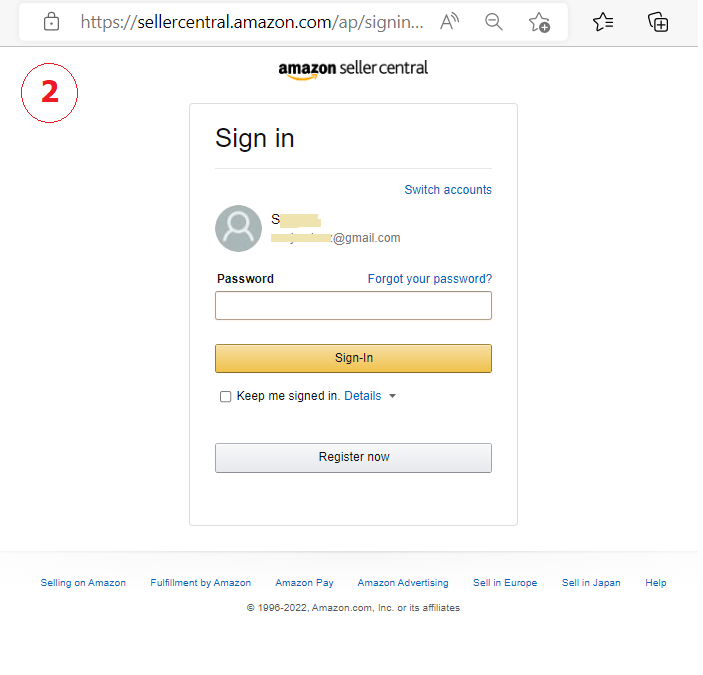Click the Password input field
The width and height of the screenshot is (703, 675).
pos(353,305)
